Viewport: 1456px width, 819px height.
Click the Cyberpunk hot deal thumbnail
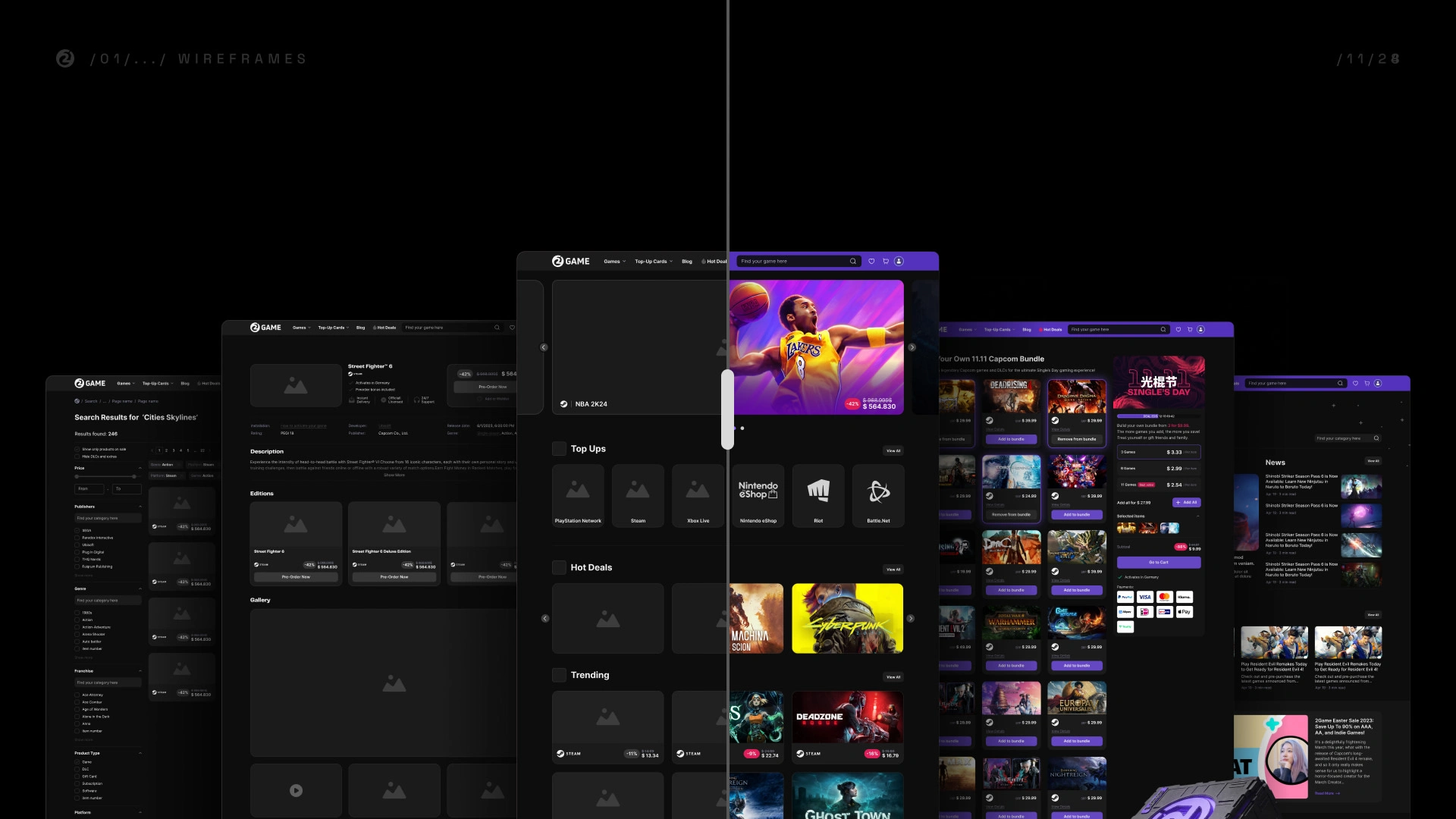click(847, 618)
